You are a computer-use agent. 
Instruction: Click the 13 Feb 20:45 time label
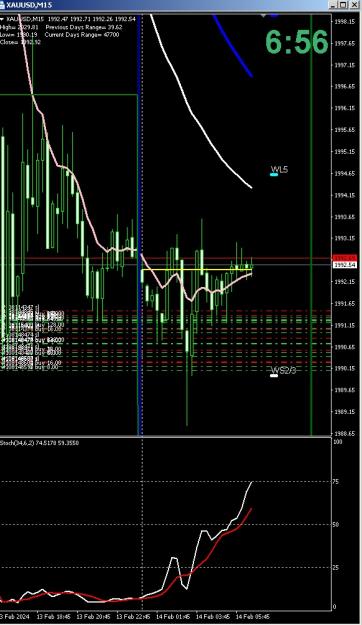point(93,616)
